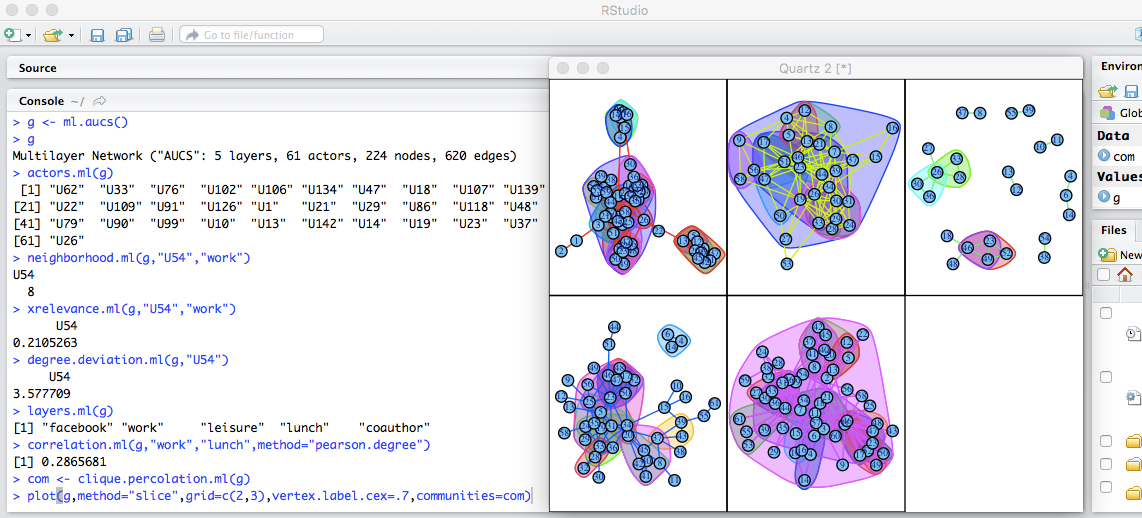
Task: Click the Open File folder icon
Action: click(x=53, y=35)
